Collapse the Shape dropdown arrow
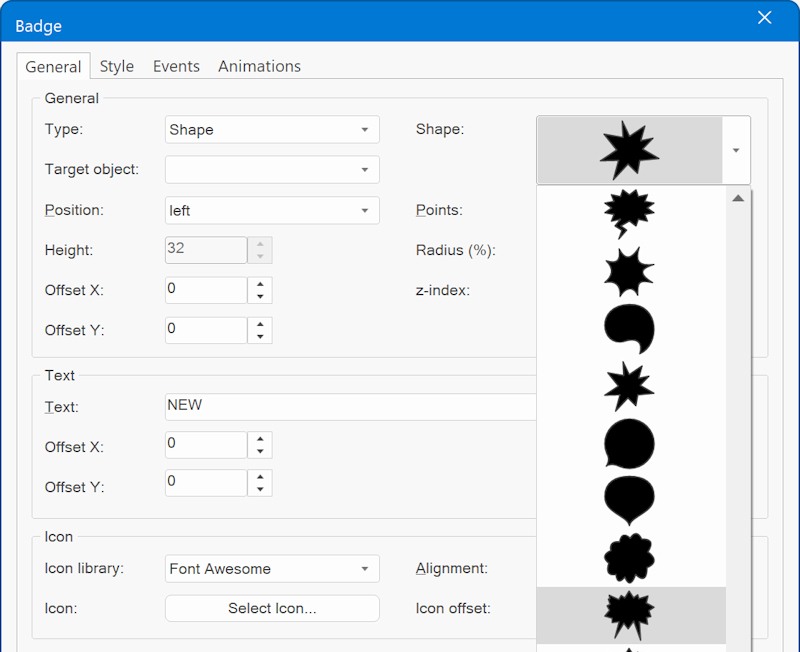Image resolution: width=800 pixels, height=652 pixels. pos(736,151)
